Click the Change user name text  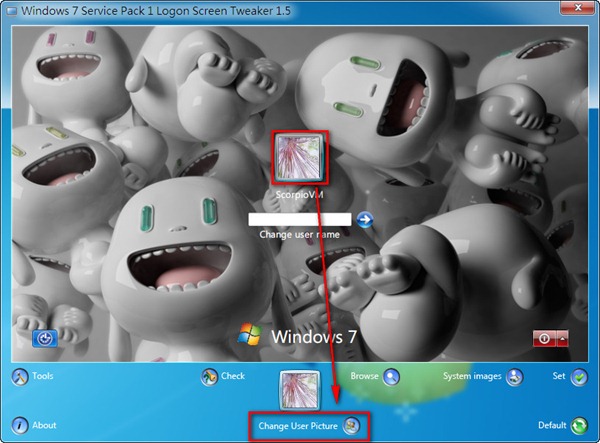(x=299, y=235)
